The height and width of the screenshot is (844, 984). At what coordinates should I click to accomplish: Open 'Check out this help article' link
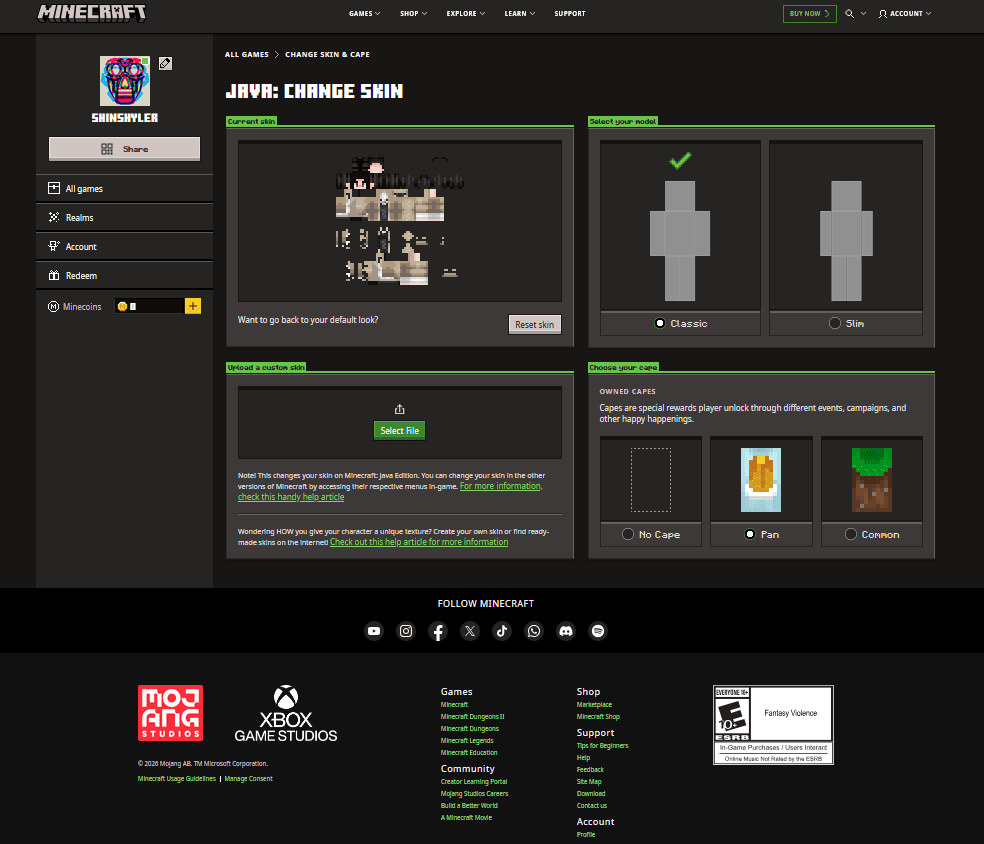coord(419,542)
